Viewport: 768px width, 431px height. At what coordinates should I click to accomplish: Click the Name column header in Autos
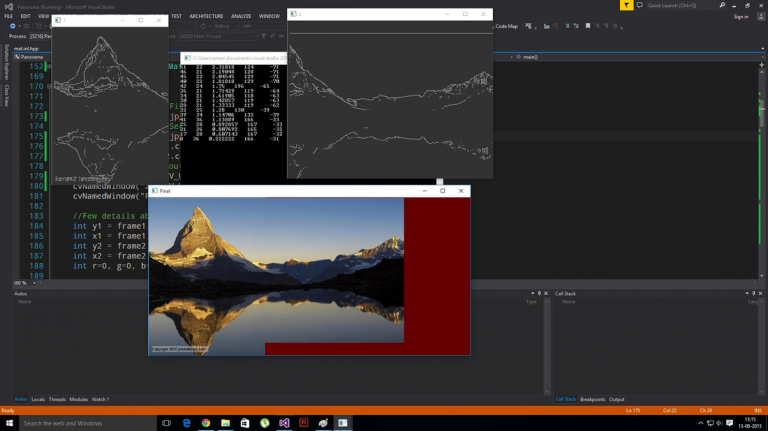[24, 302]
